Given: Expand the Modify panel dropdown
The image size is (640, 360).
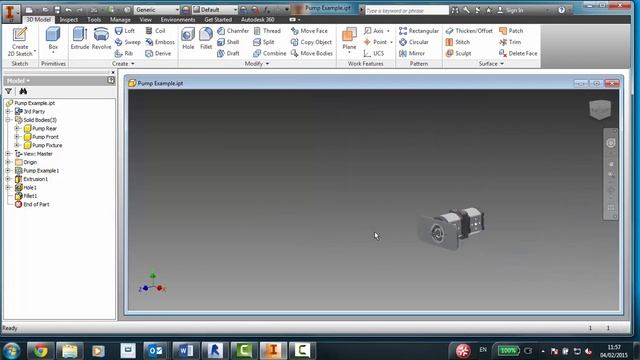Looking at the screenshot, I should click(257, 64).
